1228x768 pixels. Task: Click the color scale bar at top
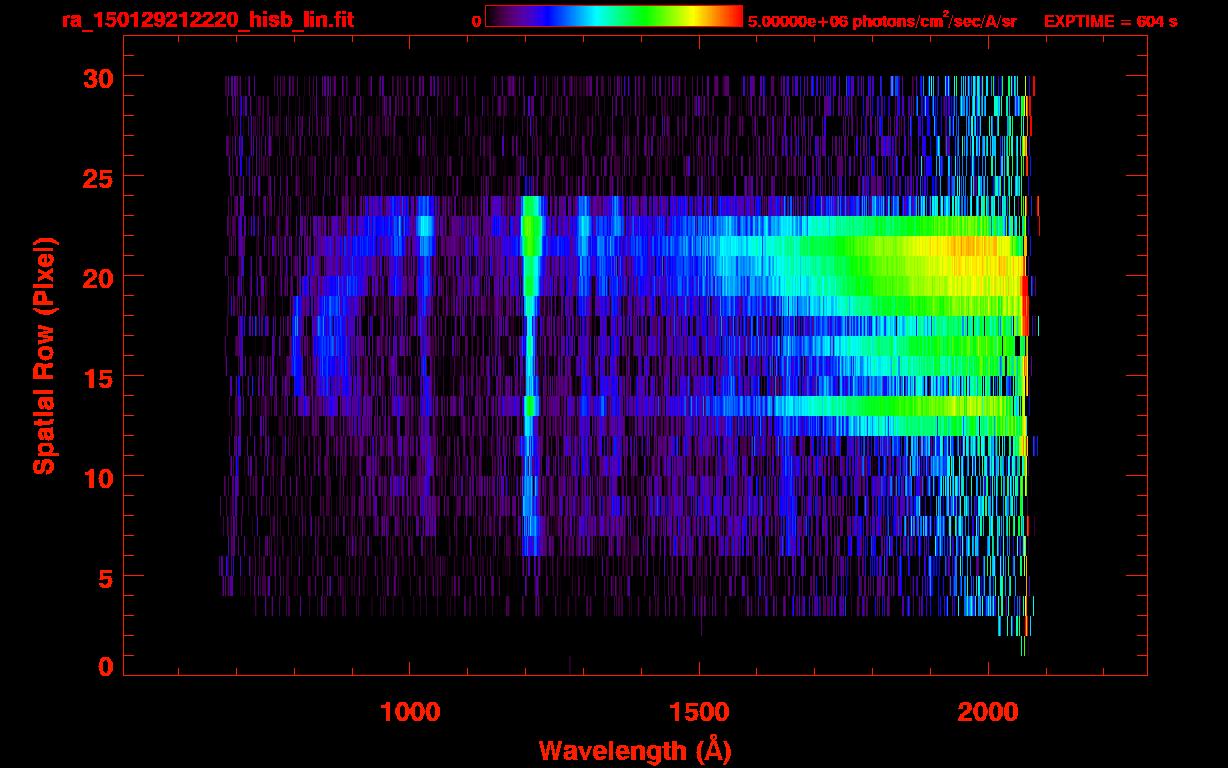pyautogui.click(x=613, y=17)
